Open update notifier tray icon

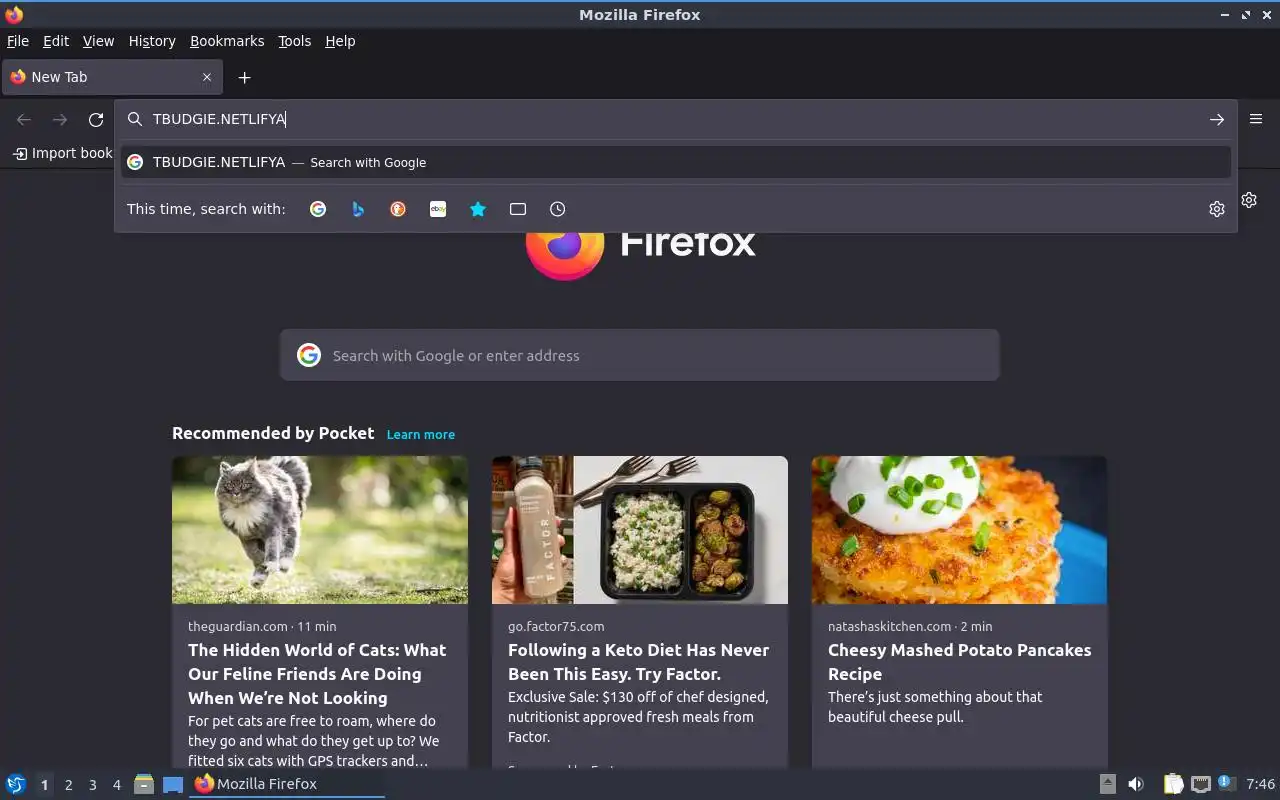click(x=1227, y=784)
